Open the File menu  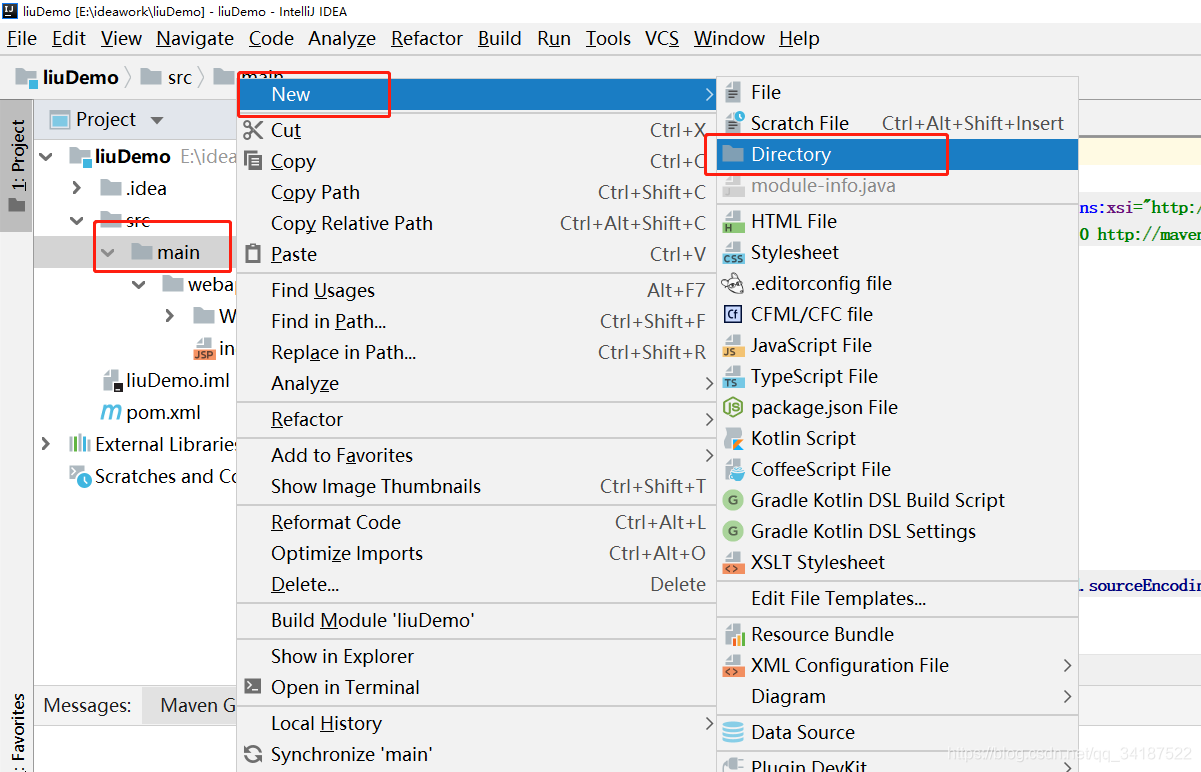pyautogui.click(x=21, y=38)
